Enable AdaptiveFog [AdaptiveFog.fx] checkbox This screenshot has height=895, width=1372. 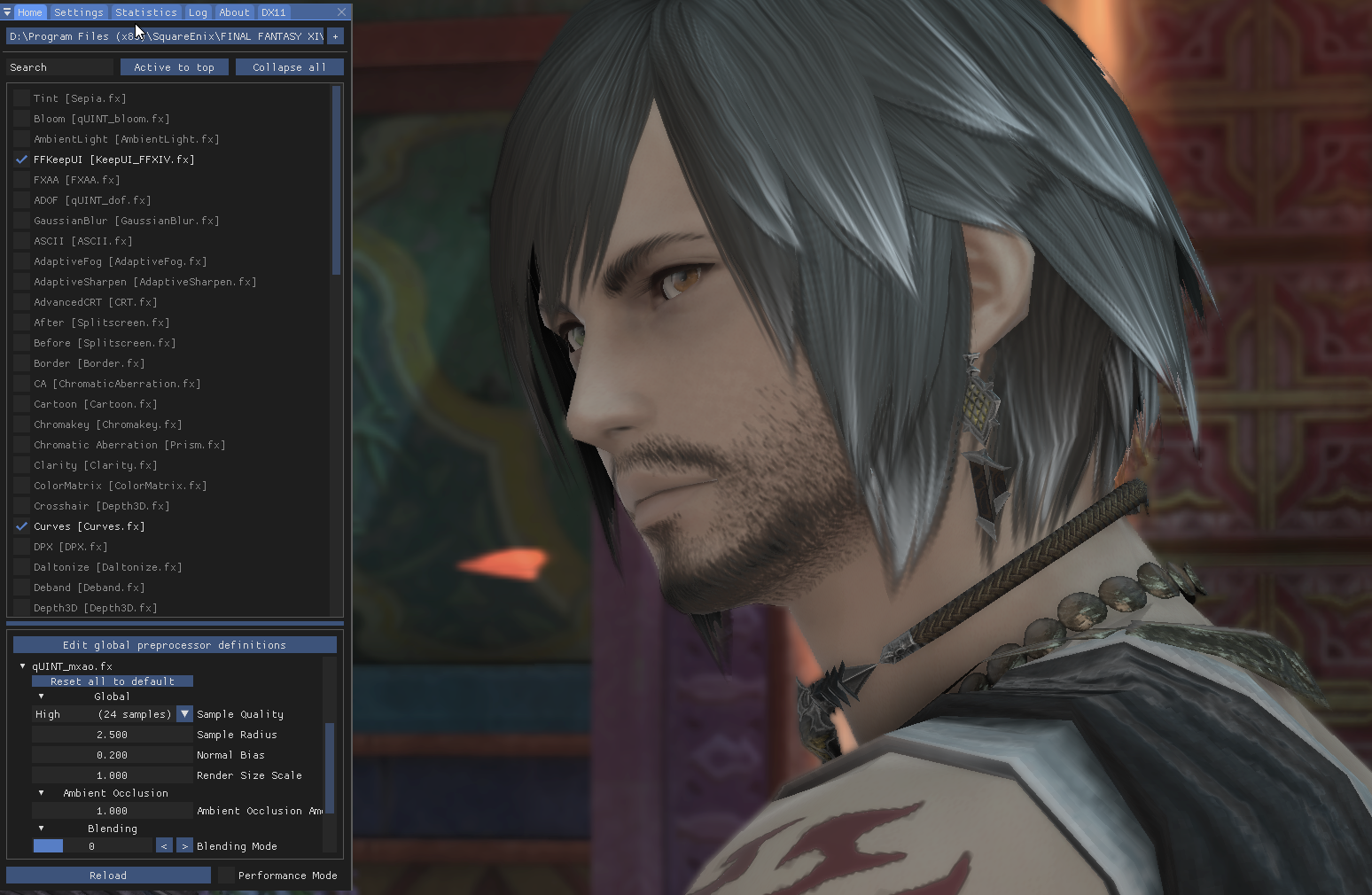21,261
